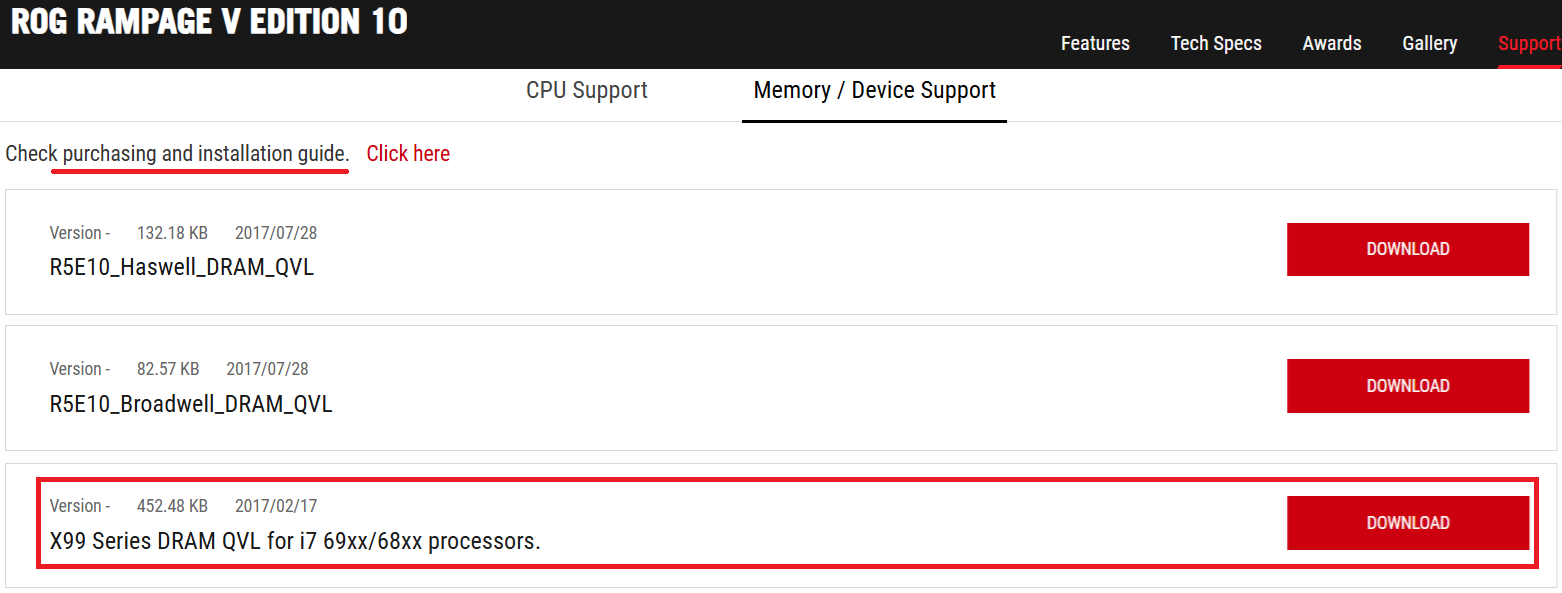Viewport: 1562px width, 593px height.
Task: Click the R5E10_Broadwell_DRAM_QVL title
Action: click(191, 404)
